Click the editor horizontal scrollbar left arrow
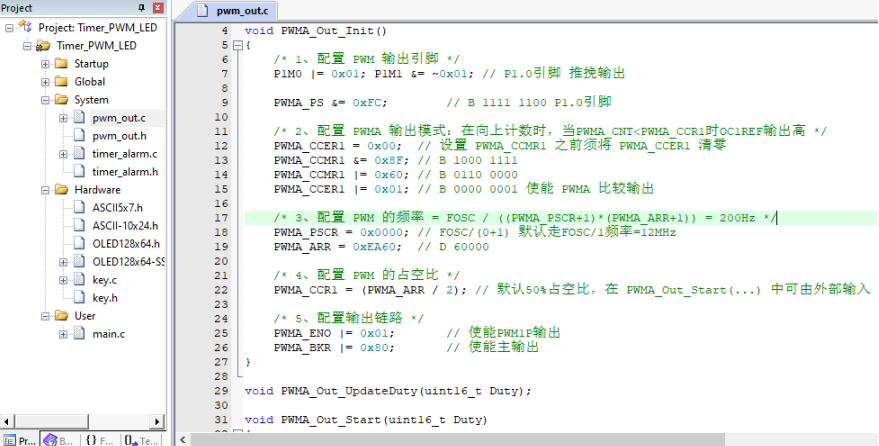This screenshot has width=879, height=446. tap(183, 440)
